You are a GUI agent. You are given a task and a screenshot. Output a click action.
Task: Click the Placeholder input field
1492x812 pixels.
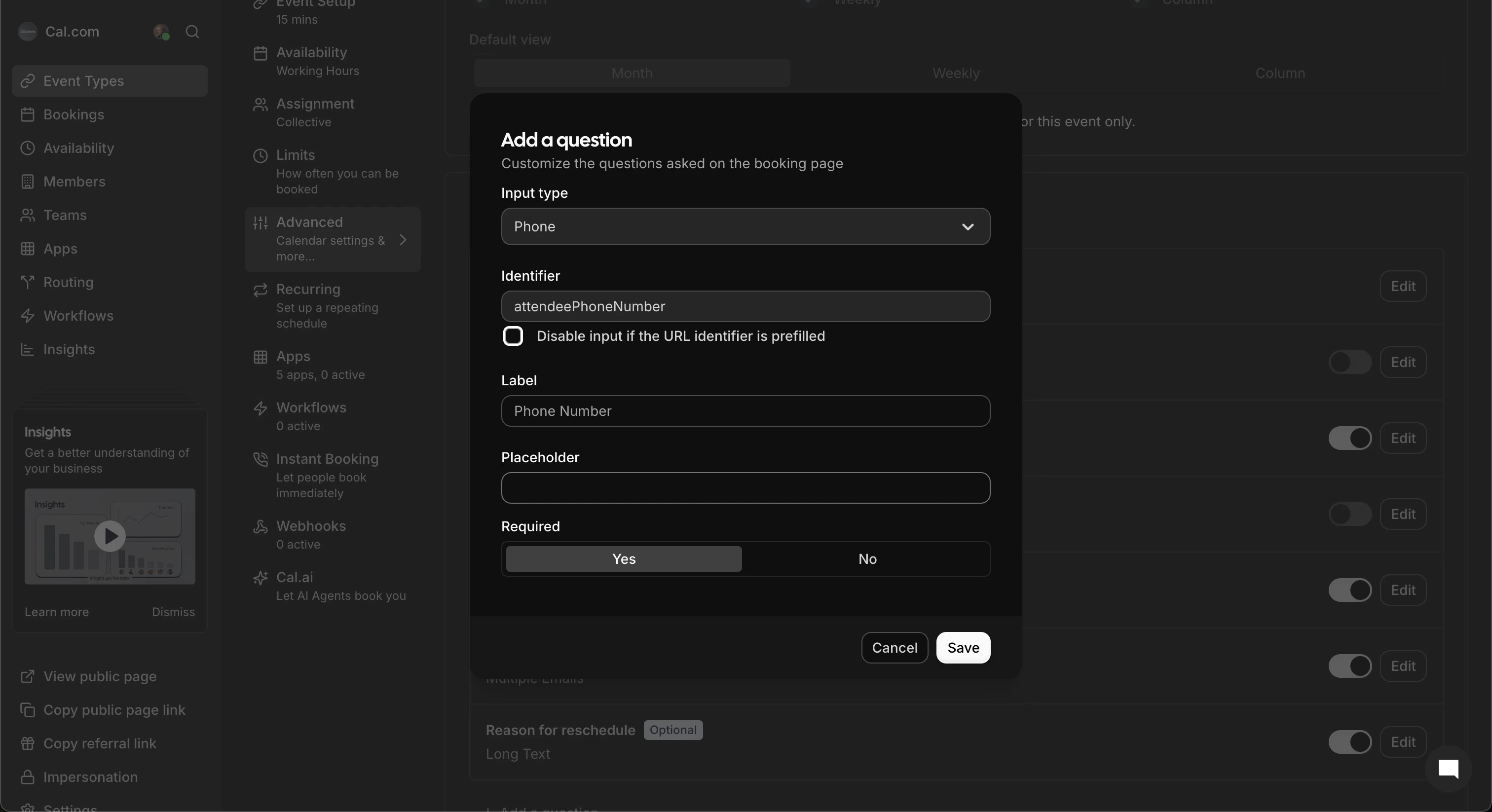(x=746, y=488)
